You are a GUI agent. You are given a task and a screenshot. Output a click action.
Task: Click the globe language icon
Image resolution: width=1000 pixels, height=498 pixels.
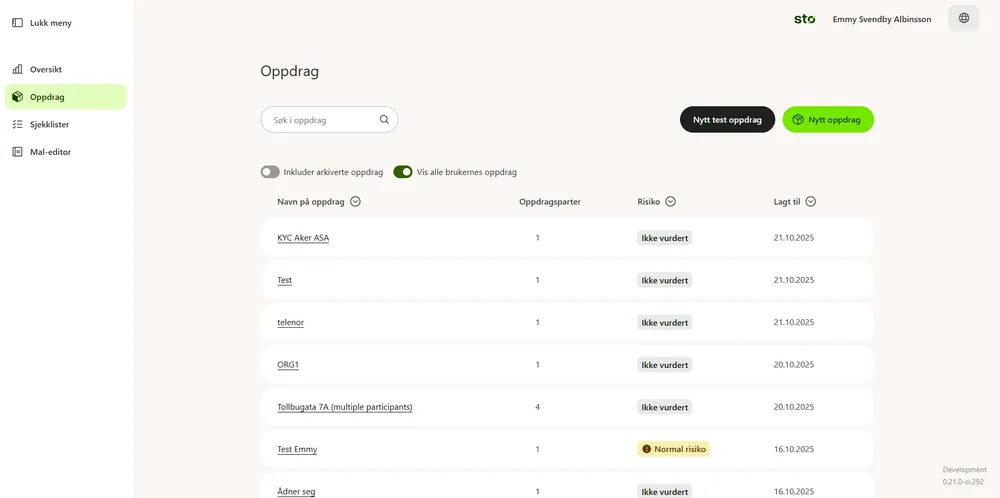tap(964, 18)
